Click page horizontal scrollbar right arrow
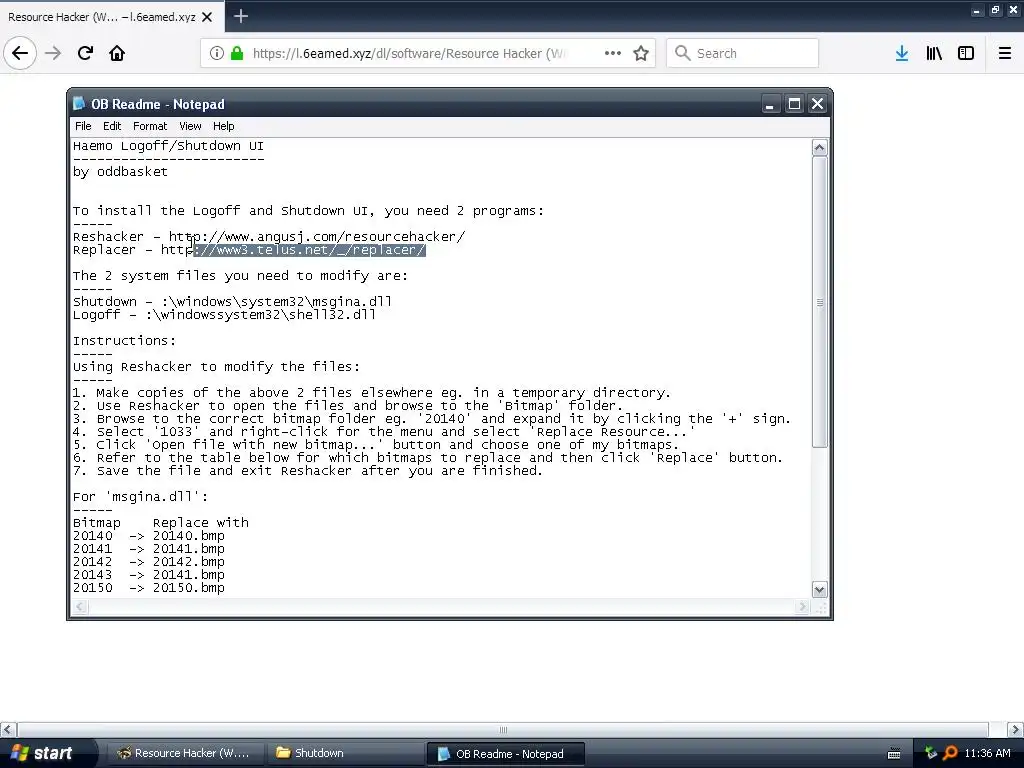This screenshot has height=768, width=1024. point(1016,729)
